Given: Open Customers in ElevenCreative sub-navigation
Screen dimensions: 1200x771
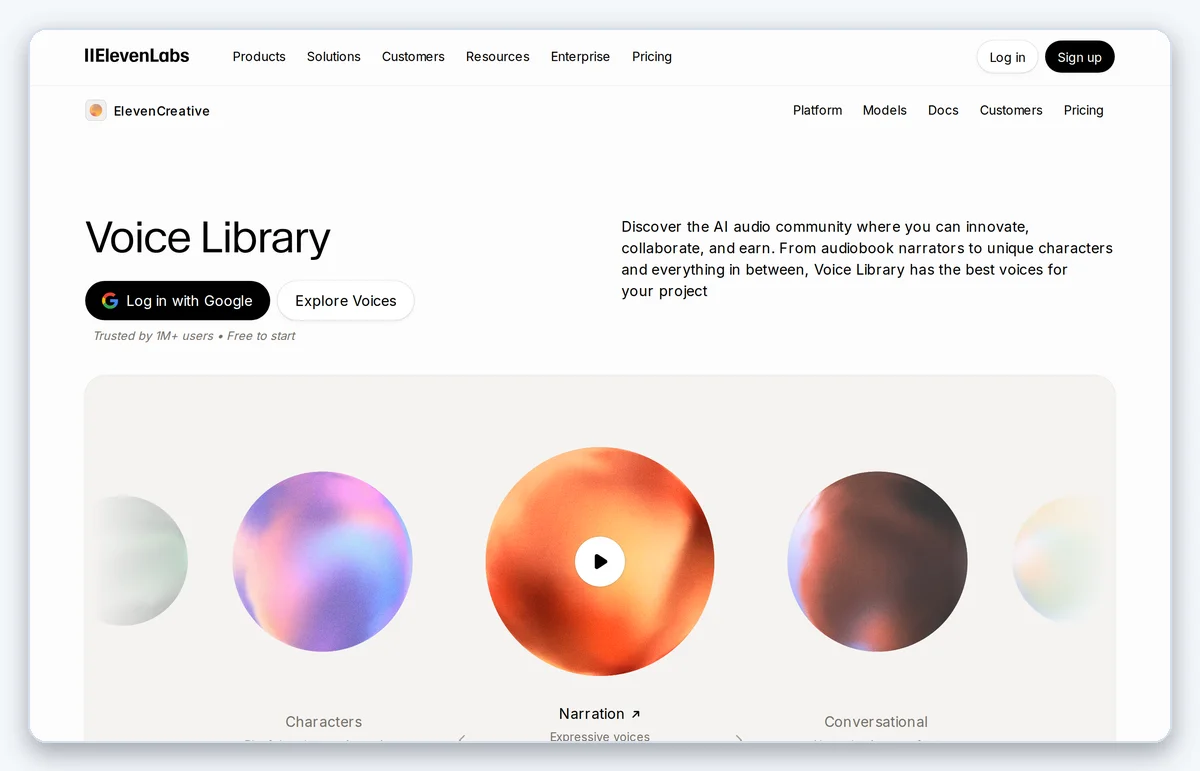Looking at the screenshot, I should click(x=1011, y=110).
